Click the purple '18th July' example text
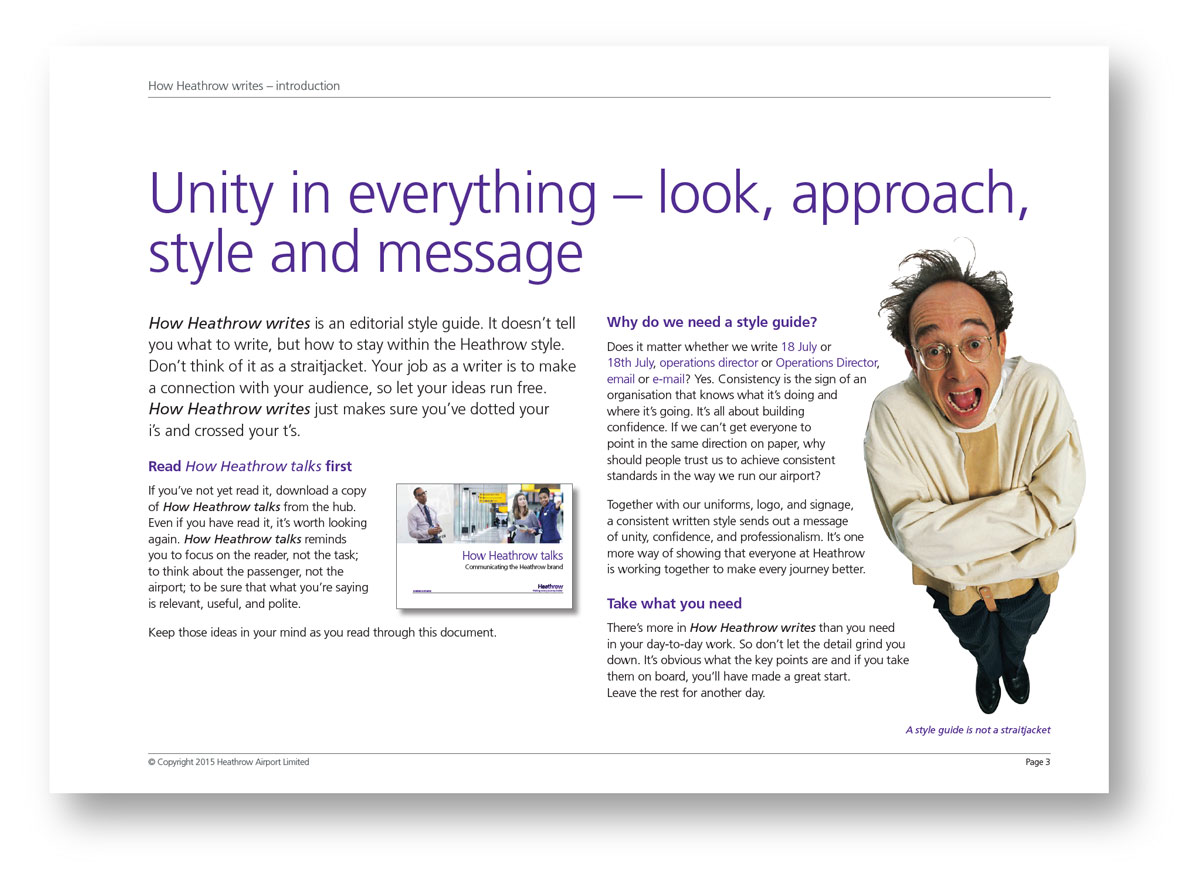The image size is (1200, 892). [630, 363]
